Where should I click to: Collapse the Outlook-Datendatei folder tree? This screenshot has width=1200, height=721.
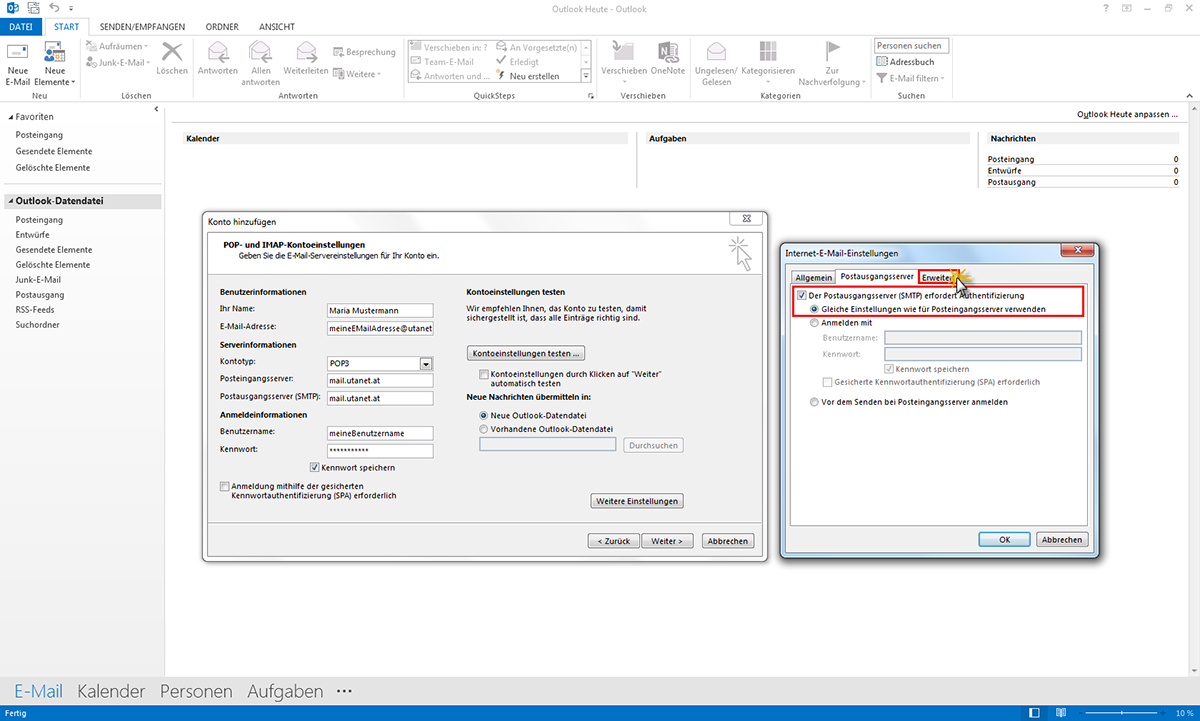(x=9, y=201)
